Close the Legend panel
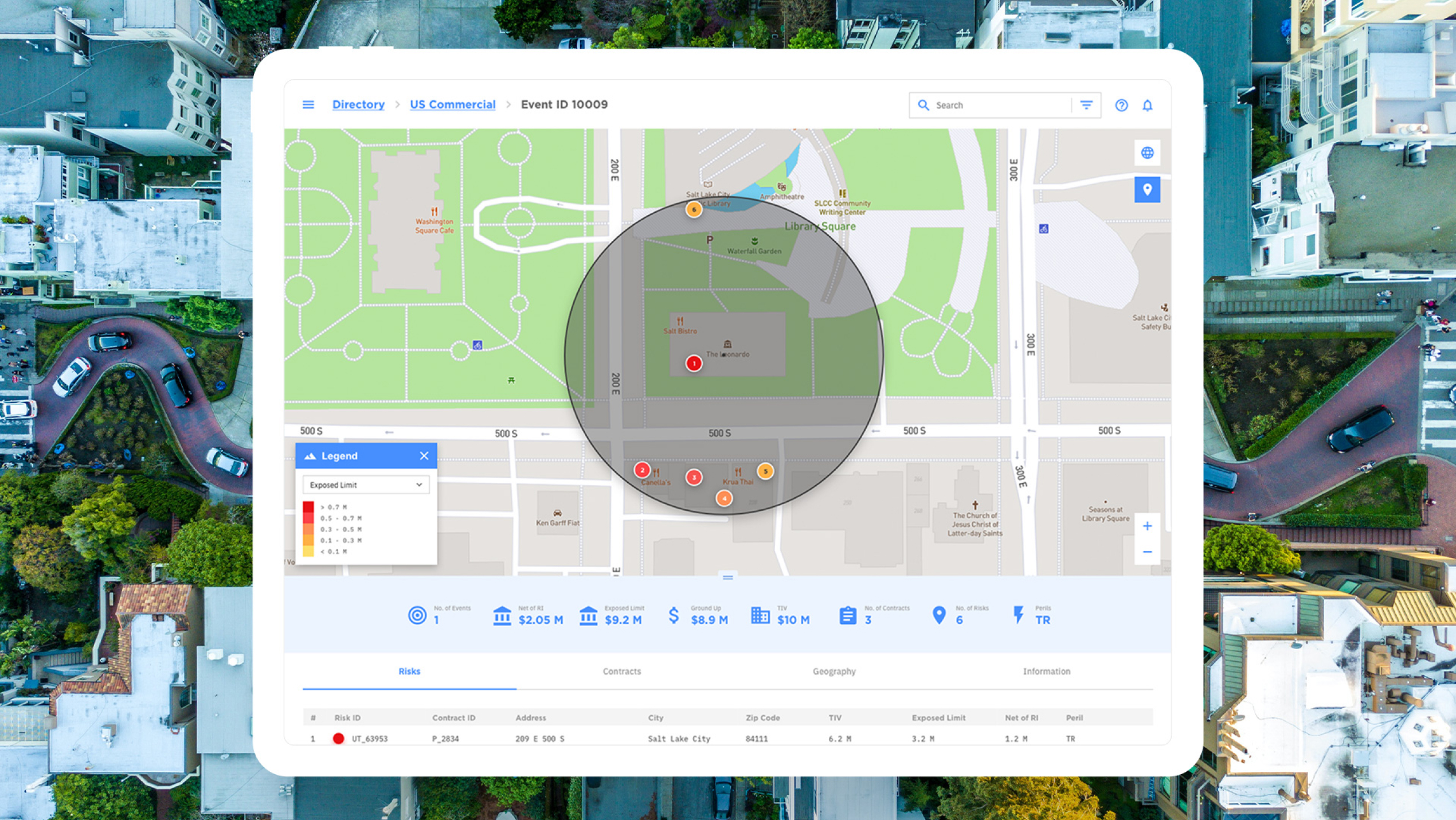 [424, 456]
